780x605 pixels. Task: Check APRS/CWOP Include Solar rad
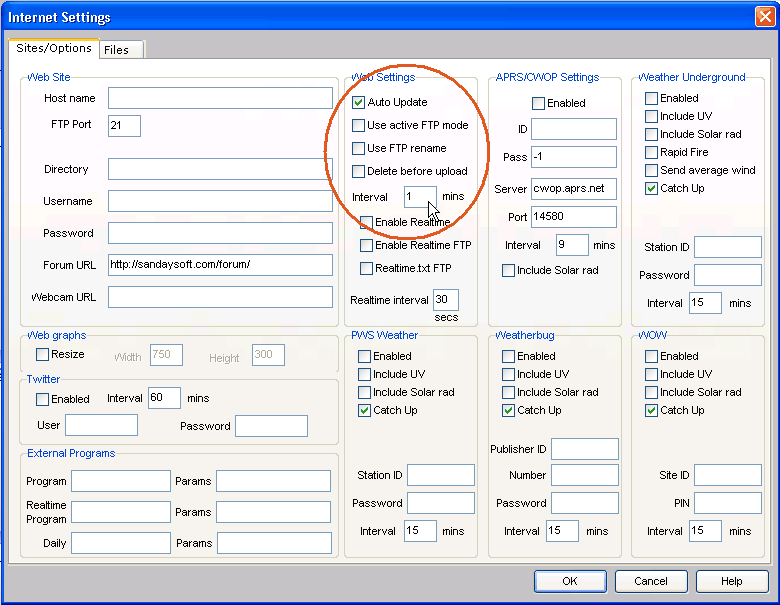pos(508,271)
